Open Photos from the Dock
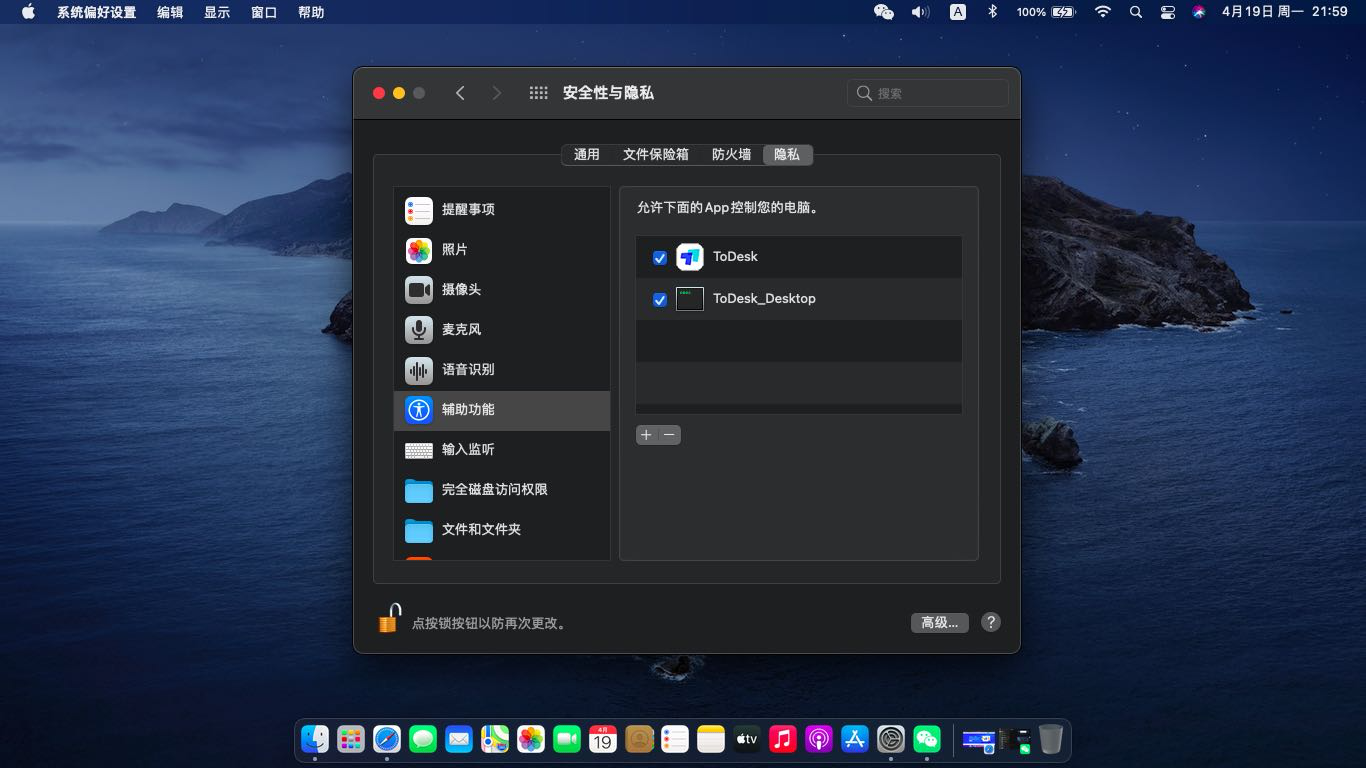 point(531,739)
